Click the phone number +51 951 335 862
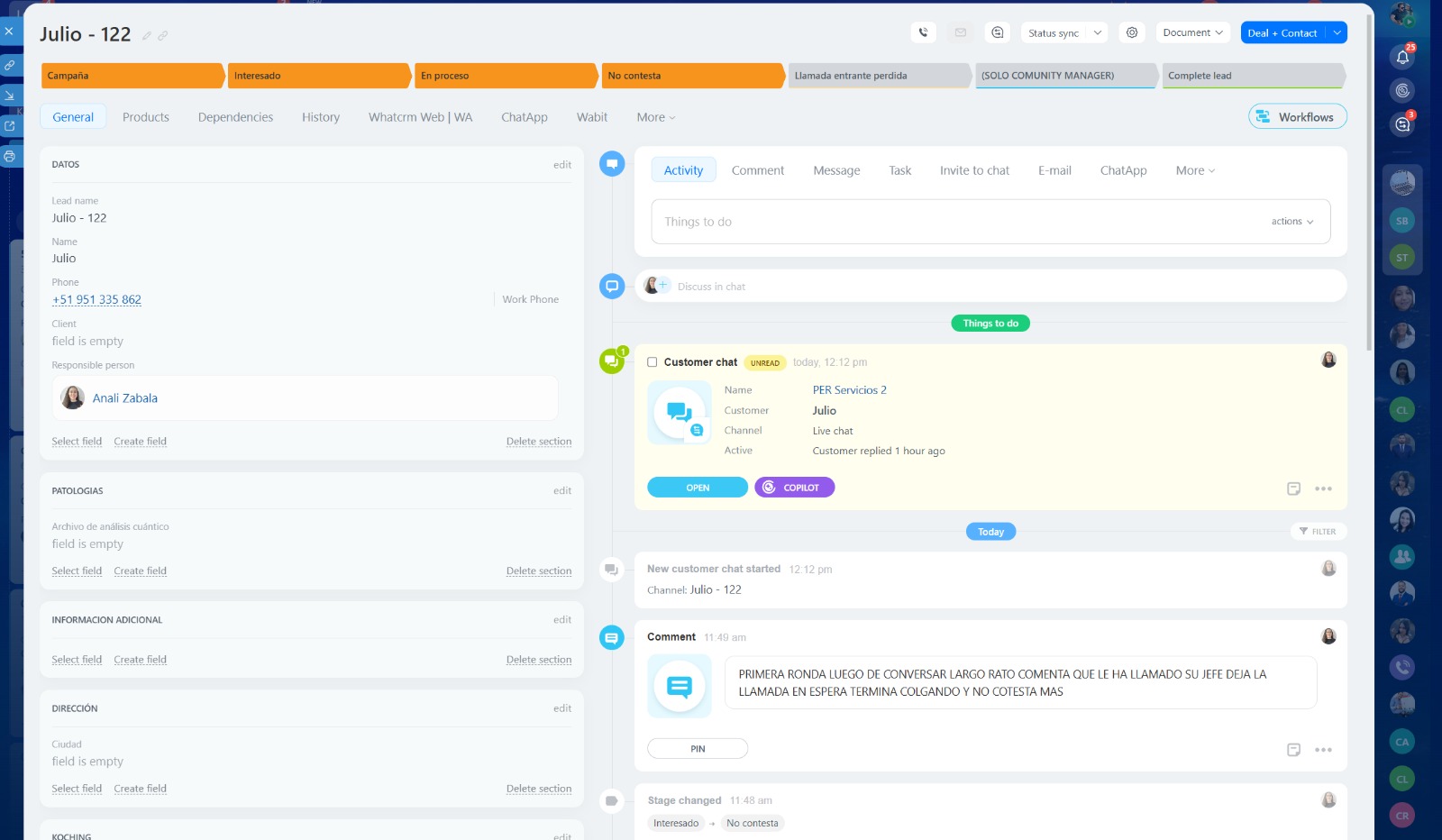The image size is (1442, 840). point(96,300)
